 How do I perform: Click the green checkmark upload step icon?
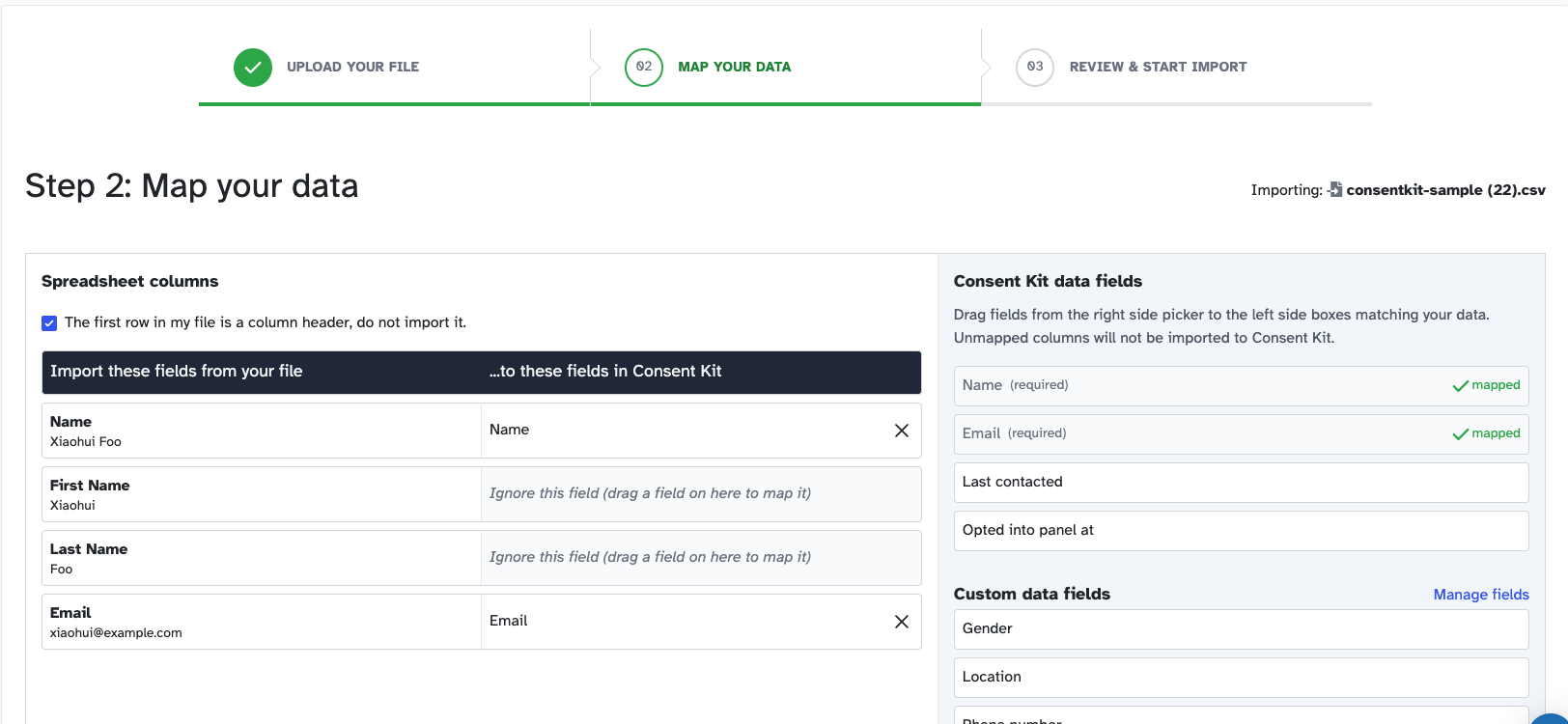(x=253, y=68)
